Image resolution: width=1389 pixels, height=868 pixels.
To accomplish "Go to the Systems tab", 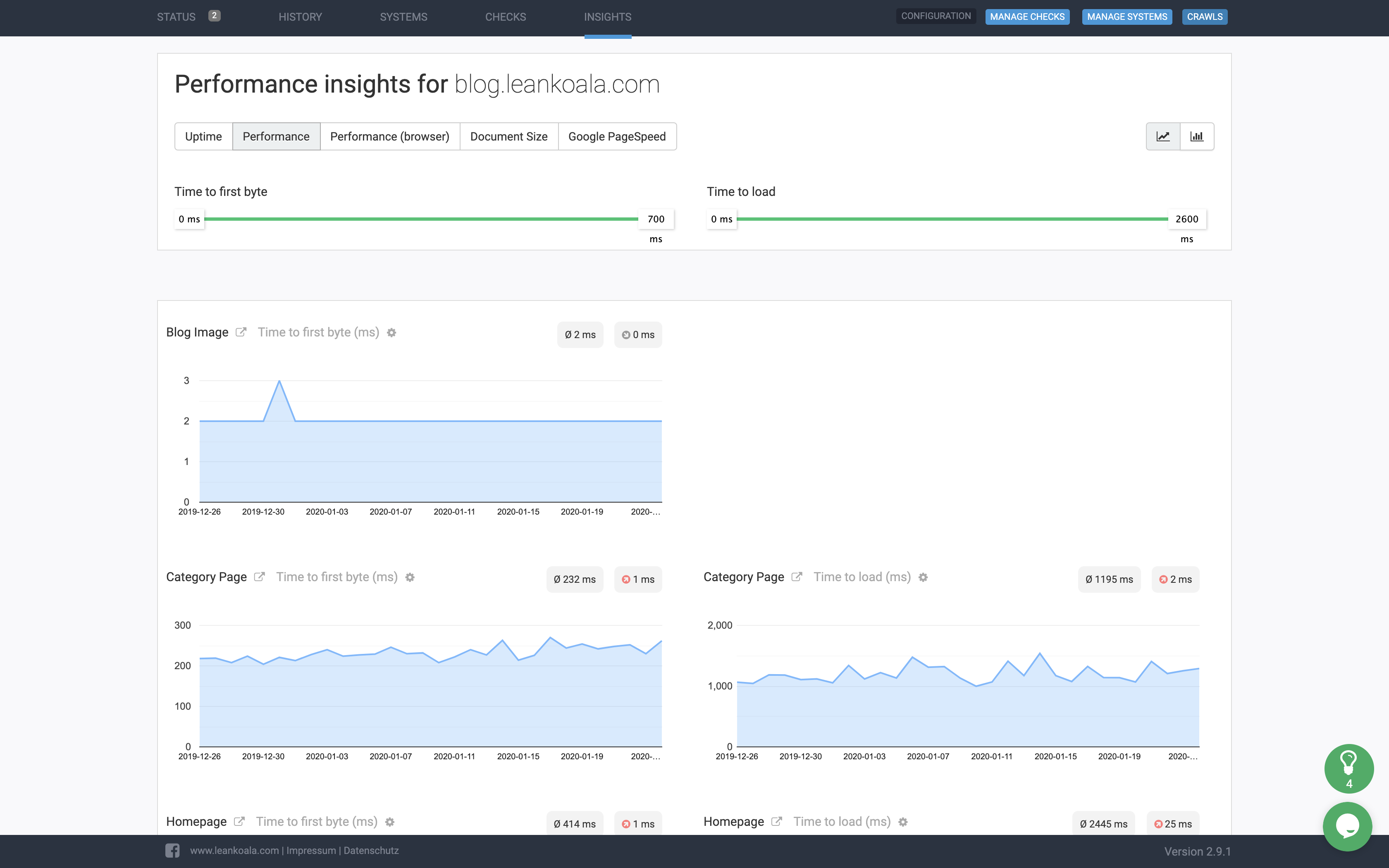I will coord(403,17).
